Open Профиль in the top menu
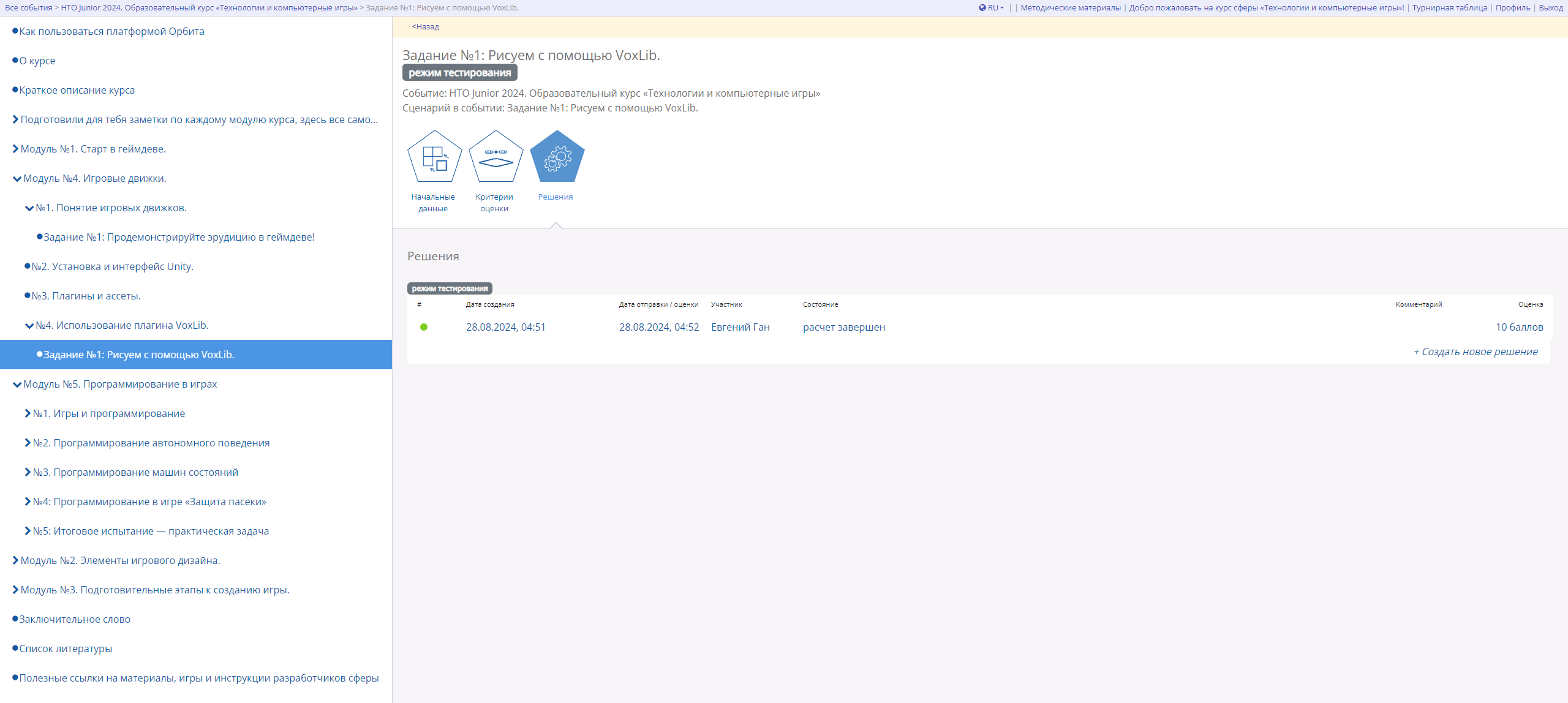 coord(1512,8)
